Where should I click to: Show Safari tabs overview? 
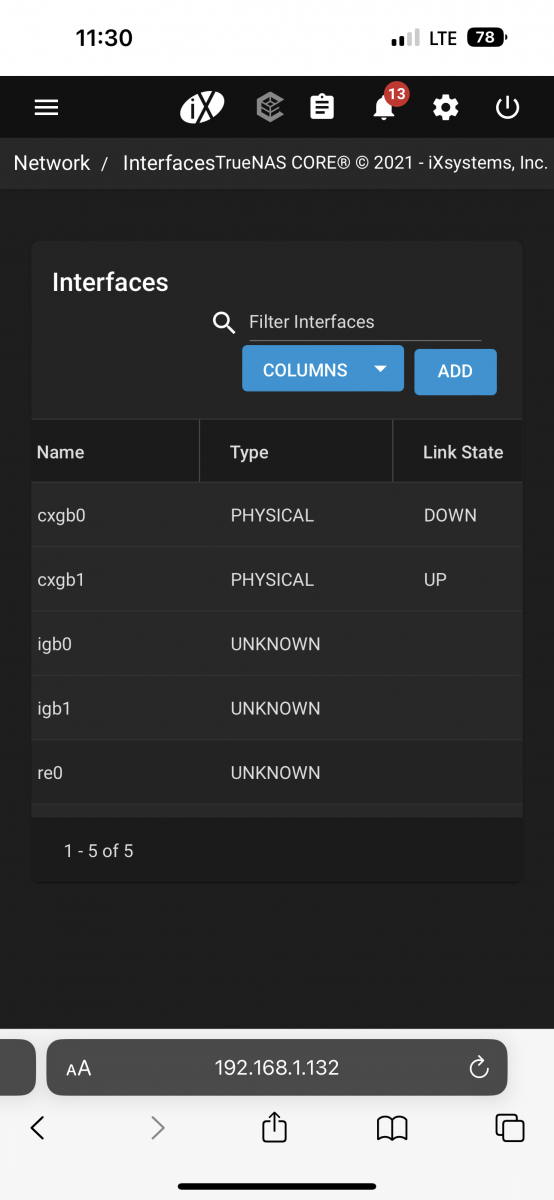(x=510, y=1128)
